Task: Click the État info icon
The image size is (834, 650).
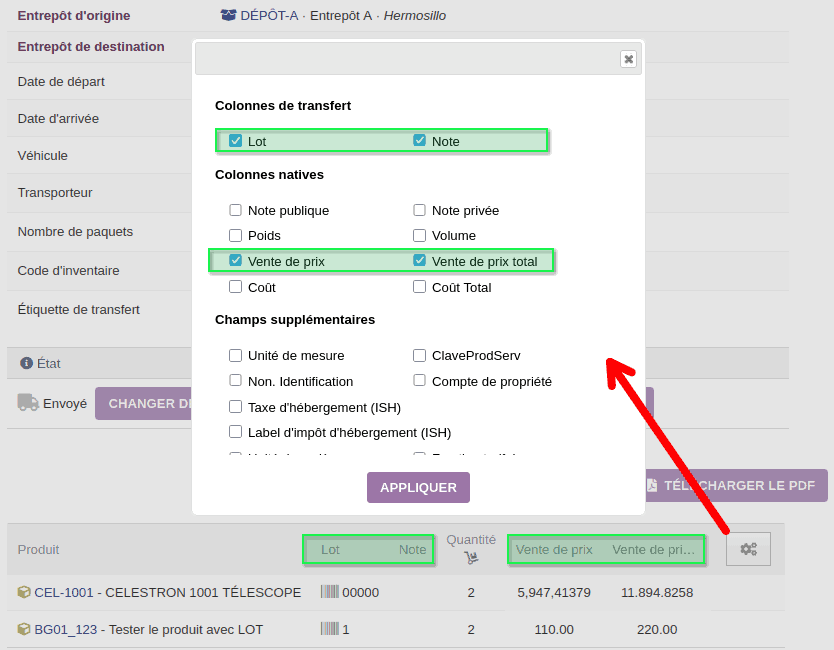Action: [x=26, y=364]
